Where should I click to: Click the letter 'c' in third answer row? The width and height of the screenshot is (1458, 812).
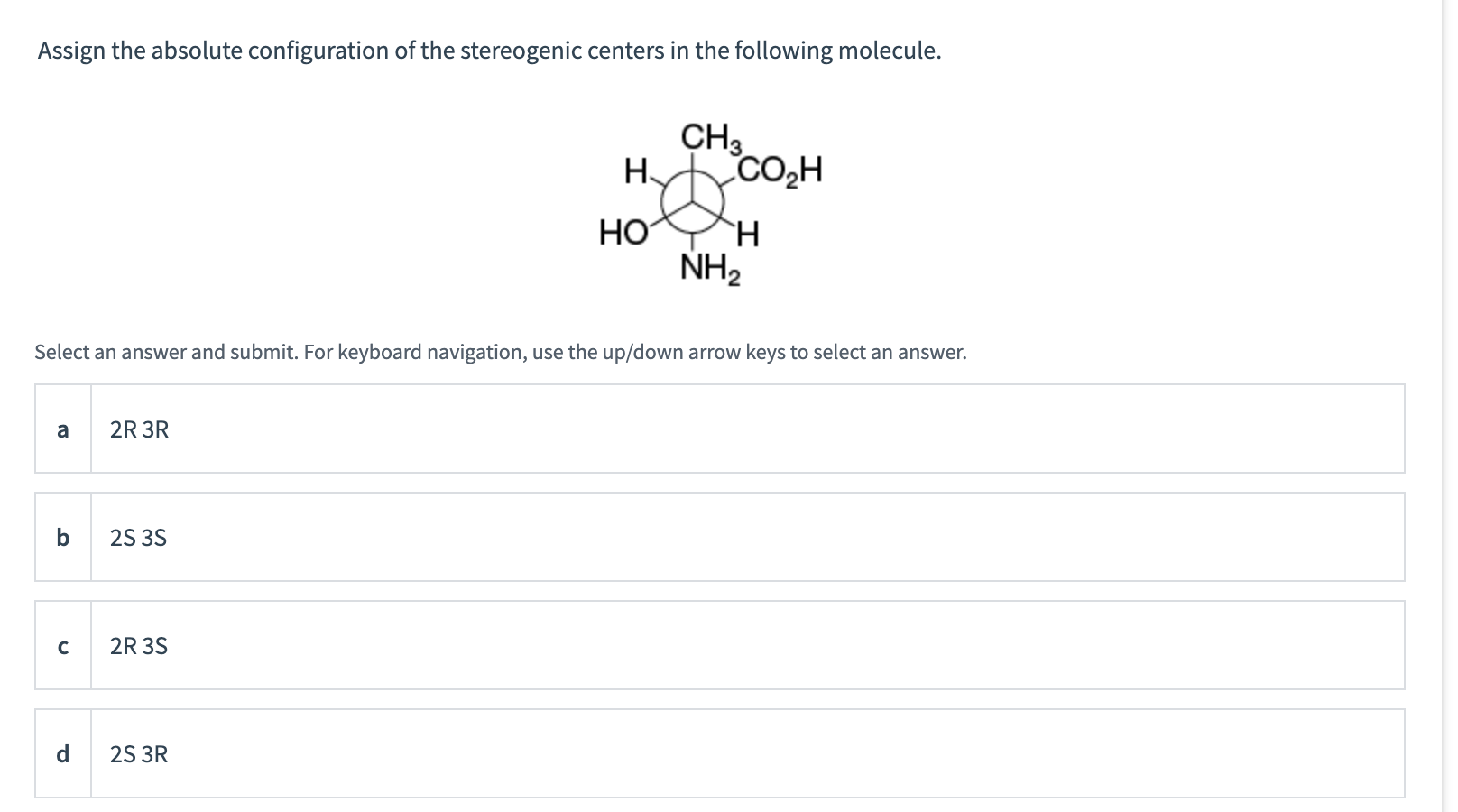[x=62, y=646]
